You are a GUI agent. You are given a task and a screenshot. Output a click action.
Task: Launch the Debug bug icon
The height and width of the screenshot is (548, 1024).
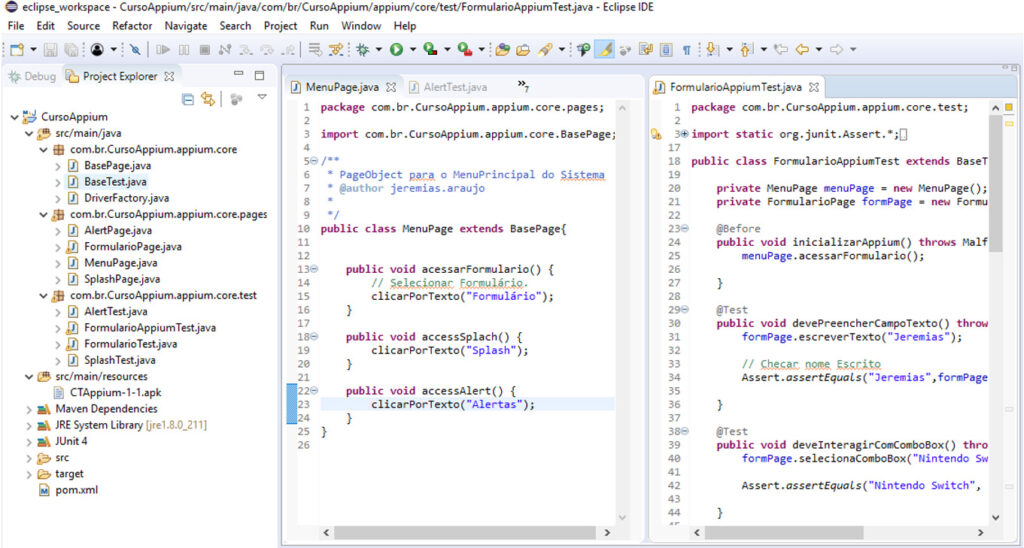point(363,50)
